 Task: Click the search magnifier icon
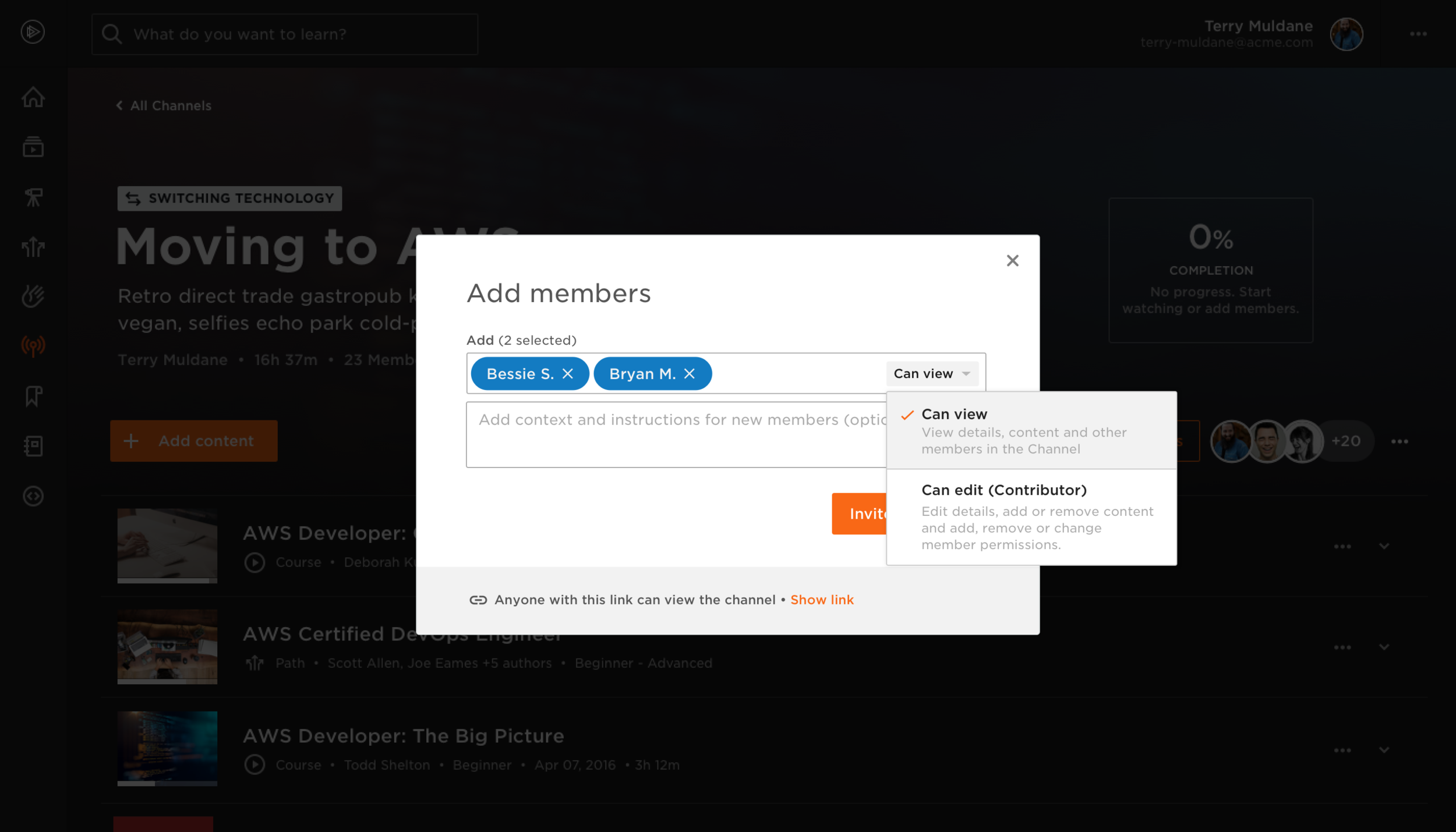111,34
